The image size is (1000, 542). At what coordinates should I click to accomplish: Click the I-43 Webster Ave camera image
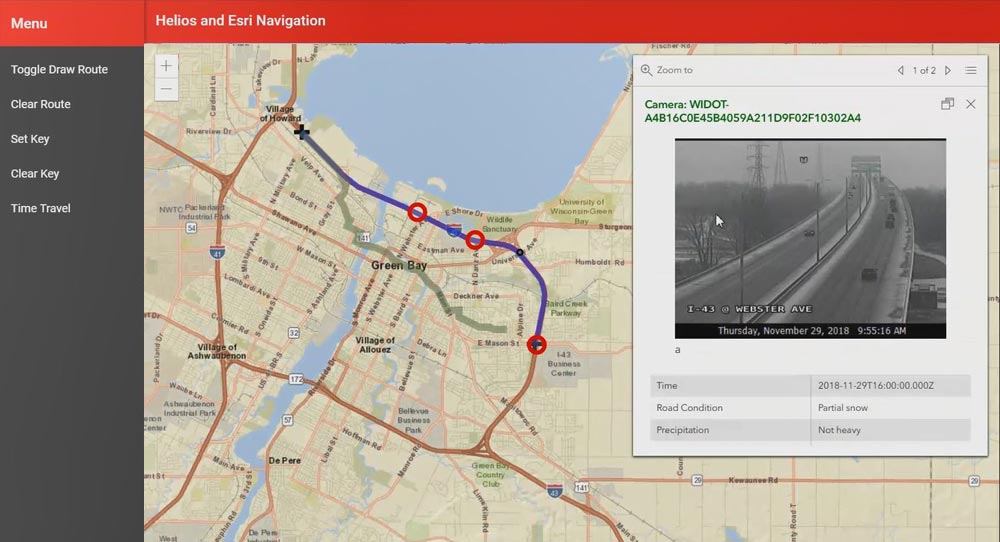[810, 238]
